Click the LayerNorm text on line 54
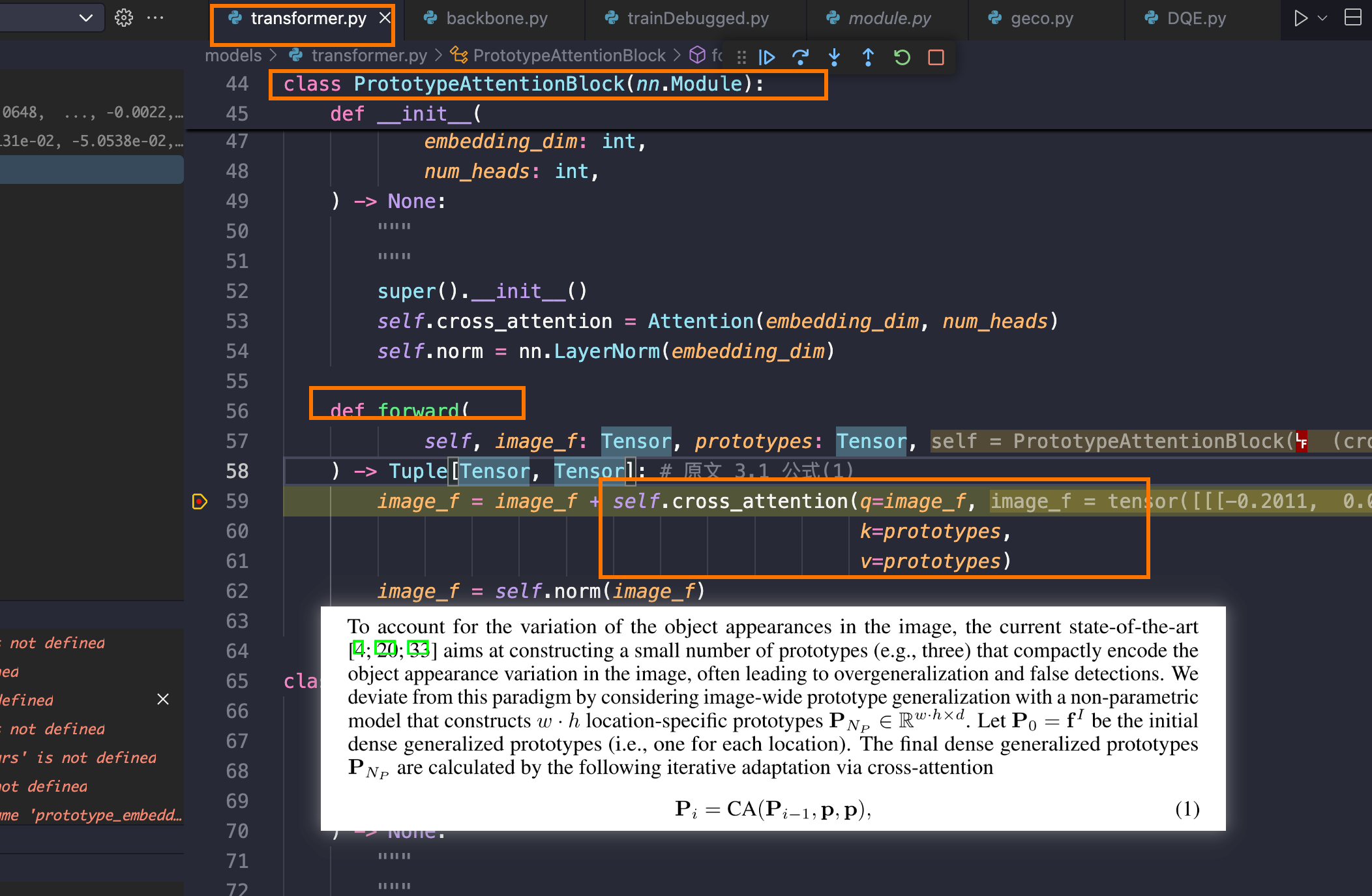 606,351
